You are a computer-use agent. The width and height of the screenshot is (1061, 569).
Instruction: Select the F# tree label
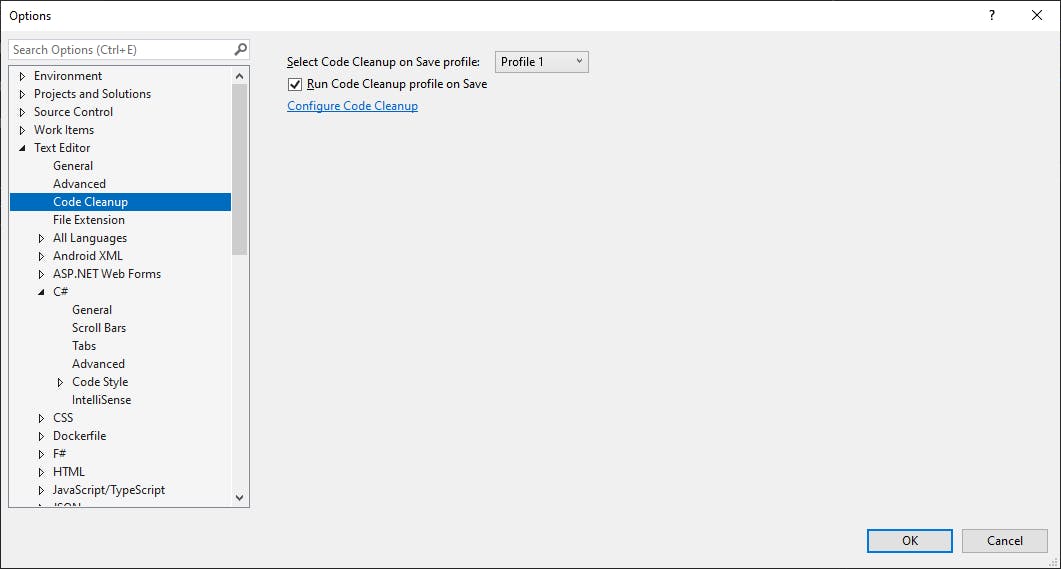tap(60, 454)
